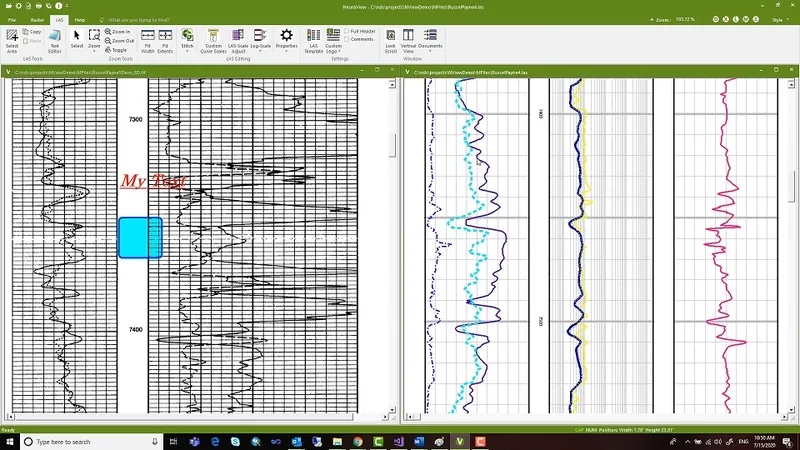
Task: Click depth label 7300 on raster log
Action: pyautogui.click(x=135, y=119)
